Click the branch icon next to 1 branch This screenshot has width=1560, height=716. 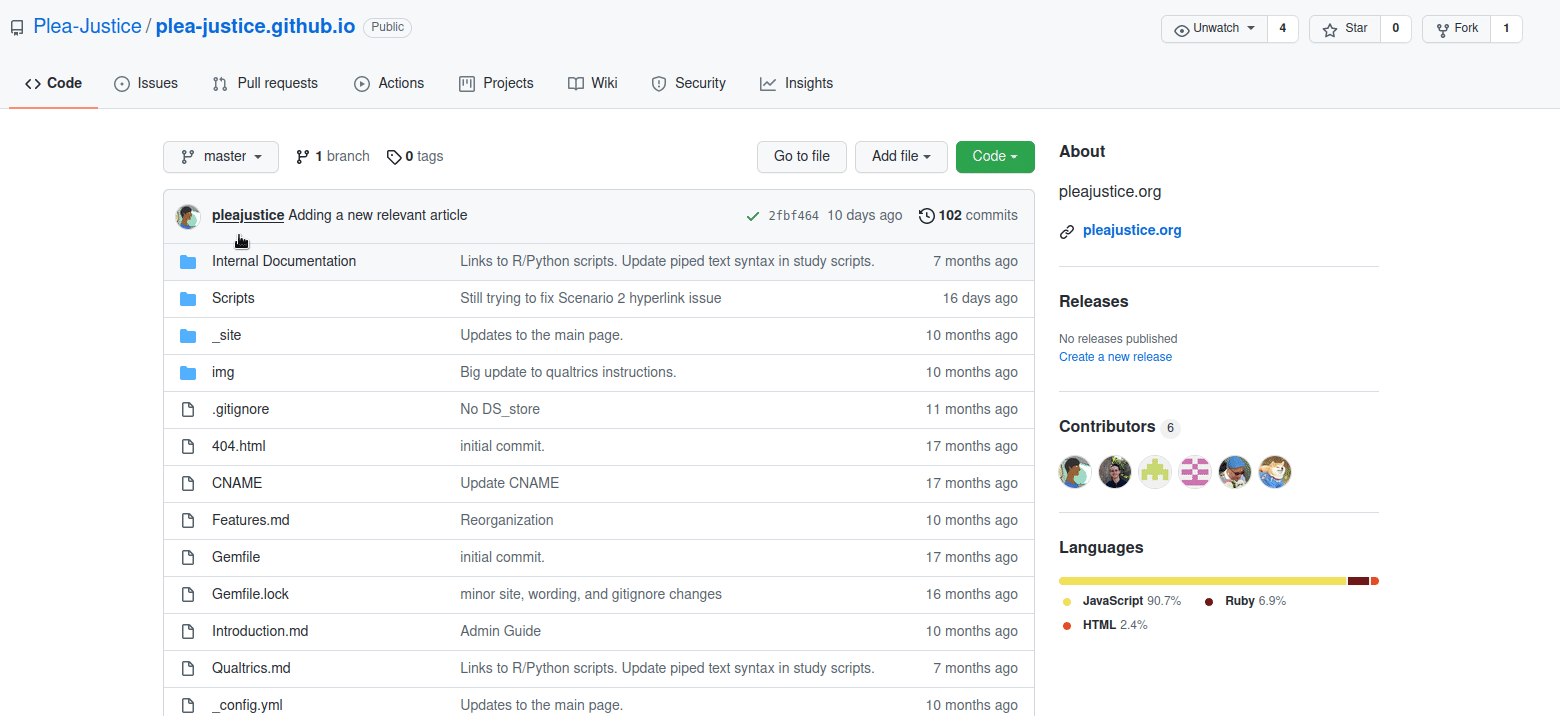click(x=303, y=157)
